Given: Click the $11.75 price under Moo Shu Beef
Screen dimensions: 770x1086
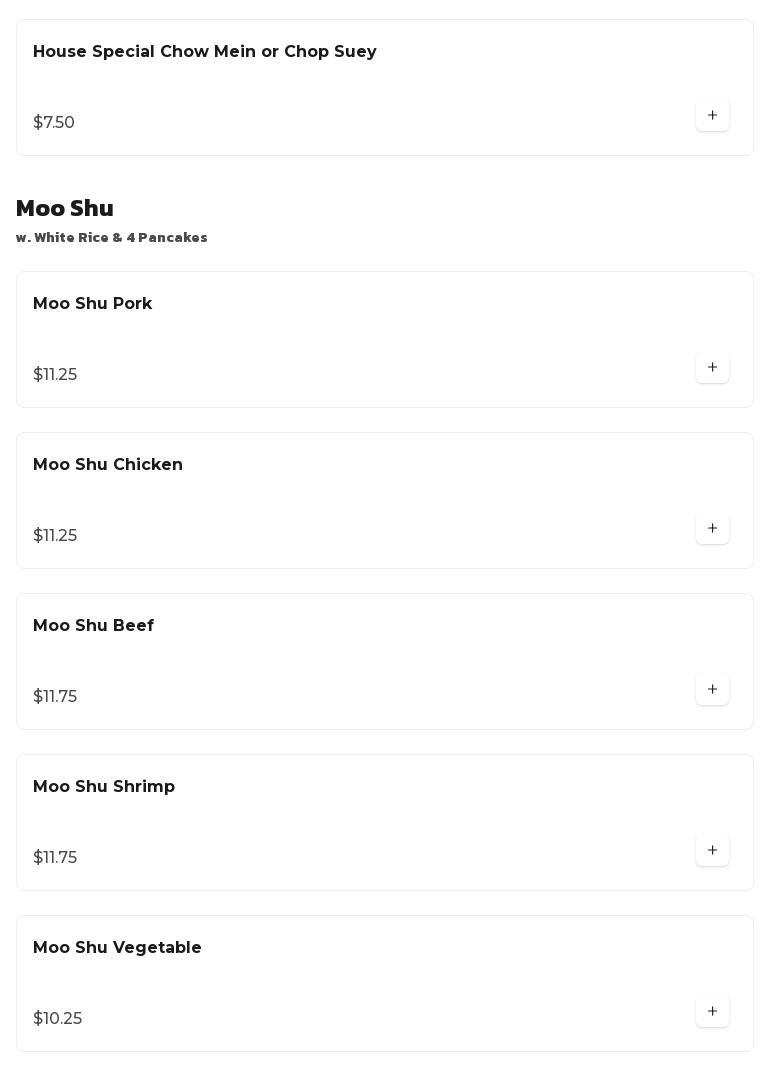Looking at the screenshot, I should [x=55, y=697].
